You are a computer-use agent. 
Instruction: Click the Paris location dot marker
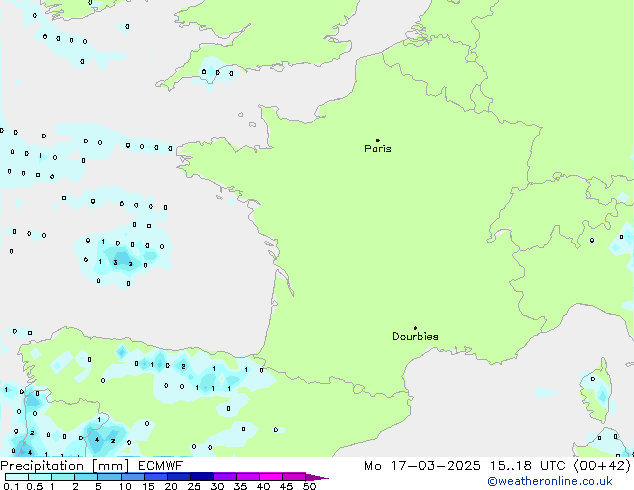[378, 140]
